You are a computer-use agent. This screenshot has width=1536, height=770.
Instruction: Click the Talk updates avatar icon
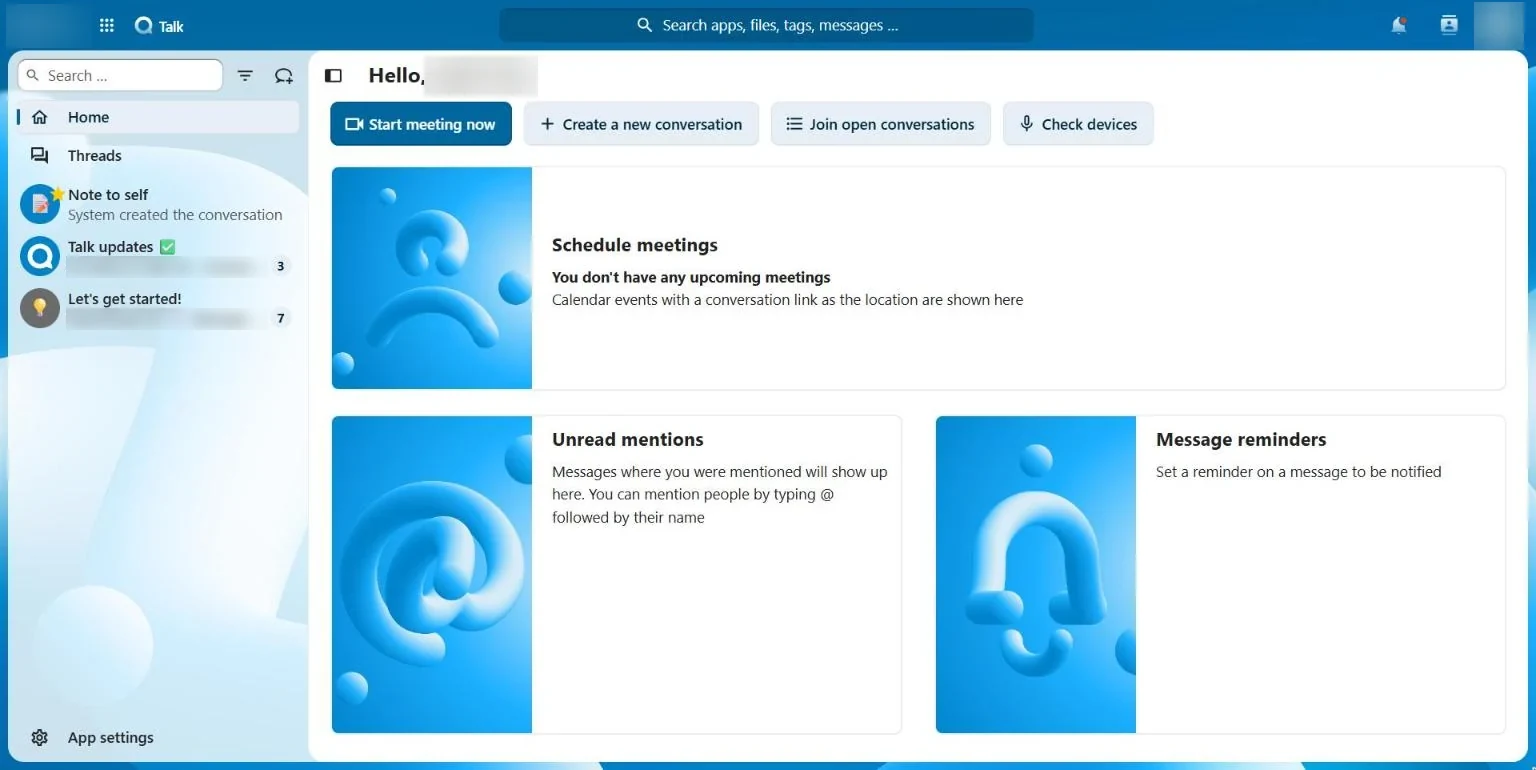point(40,256)
